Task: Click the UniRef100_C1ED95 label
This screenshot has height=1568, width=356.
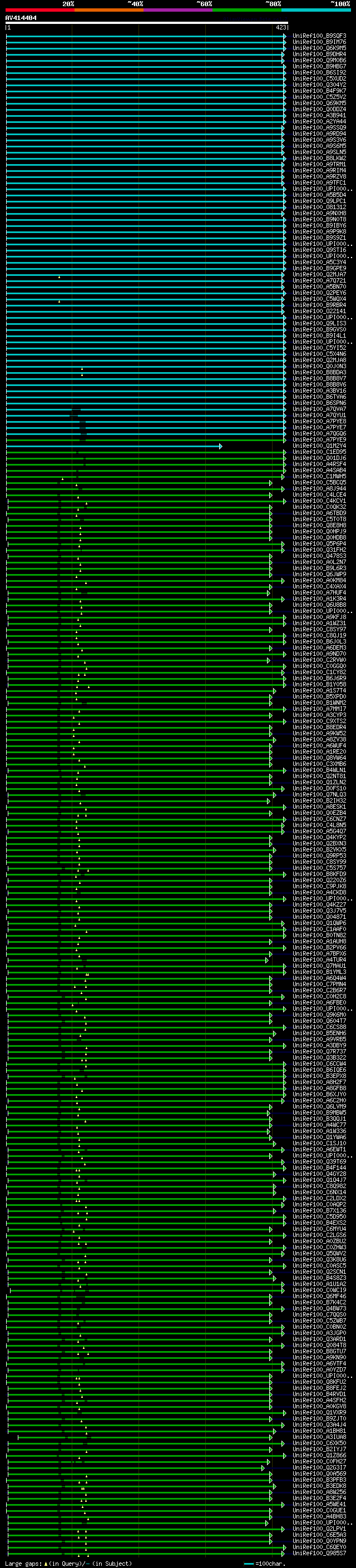Action: pyautogui.click(x=319, y=452)
